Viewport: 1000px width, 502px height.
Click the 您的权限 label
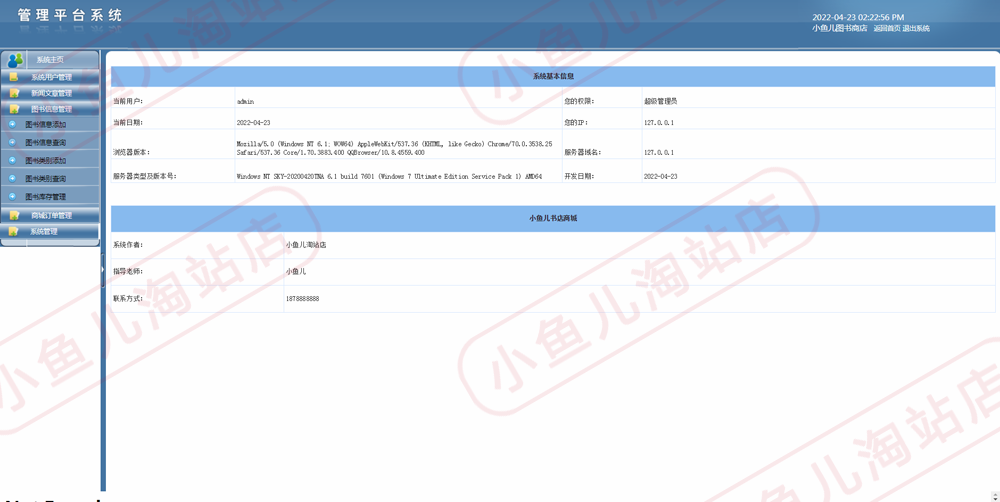coord(579,101)
